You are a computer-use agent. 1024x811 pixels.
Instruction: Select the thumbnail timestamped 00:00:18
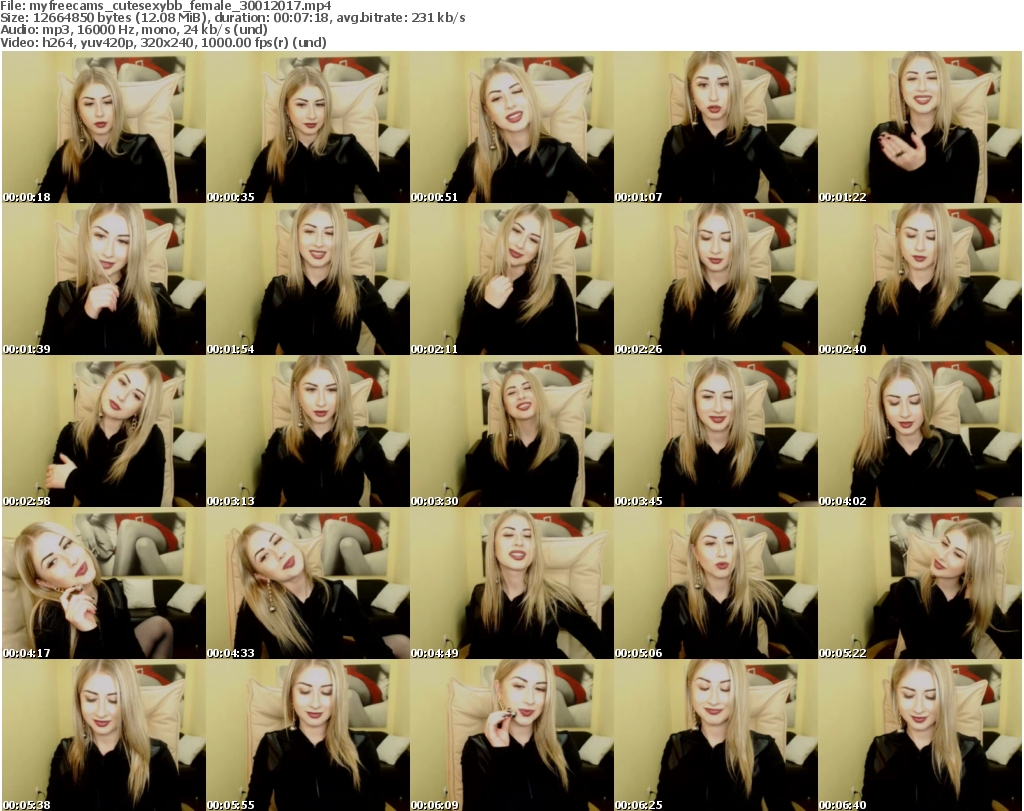point(104,127)
